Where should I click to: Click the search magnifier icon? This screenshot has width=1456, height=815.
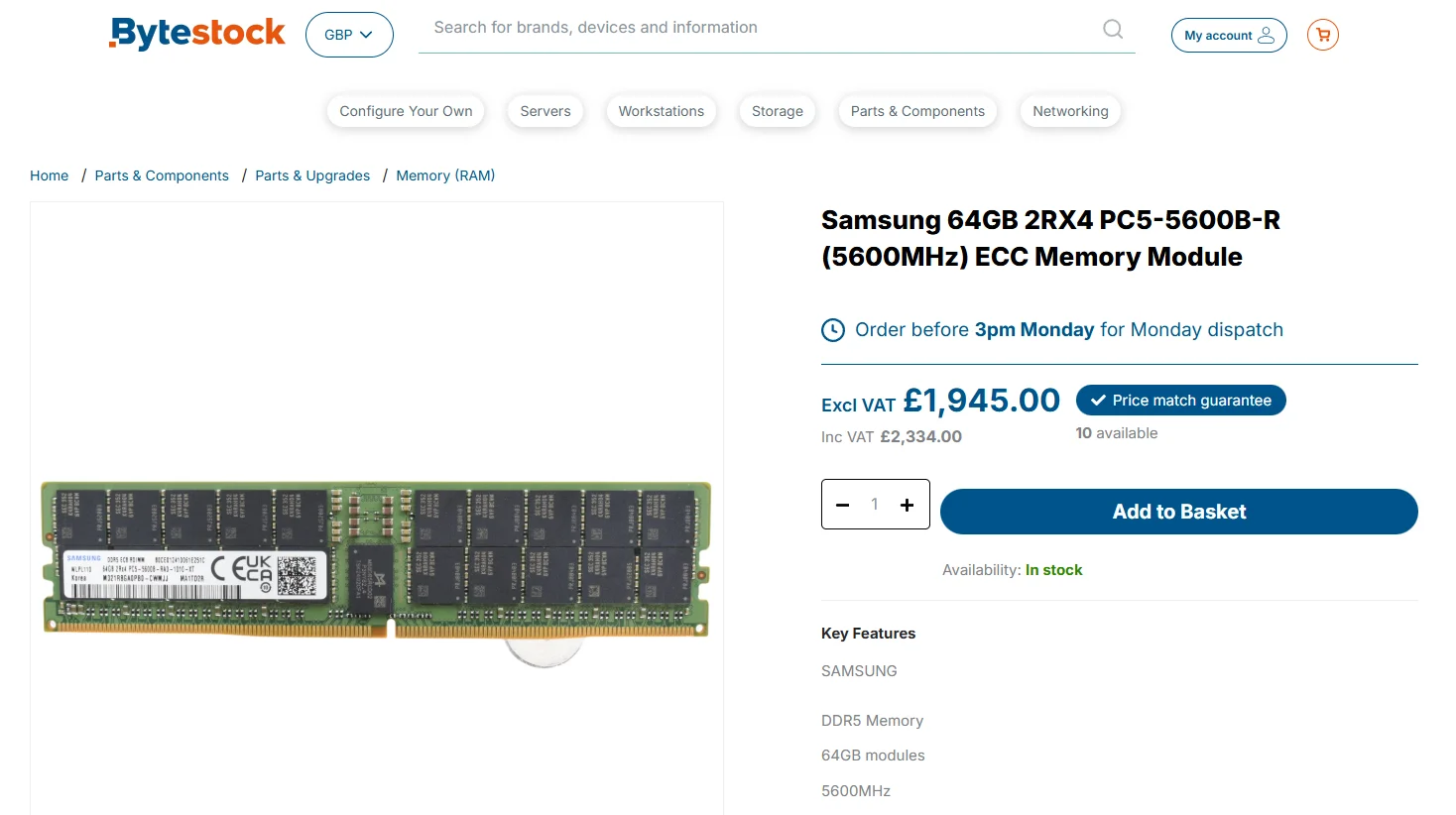(1113, 29)
